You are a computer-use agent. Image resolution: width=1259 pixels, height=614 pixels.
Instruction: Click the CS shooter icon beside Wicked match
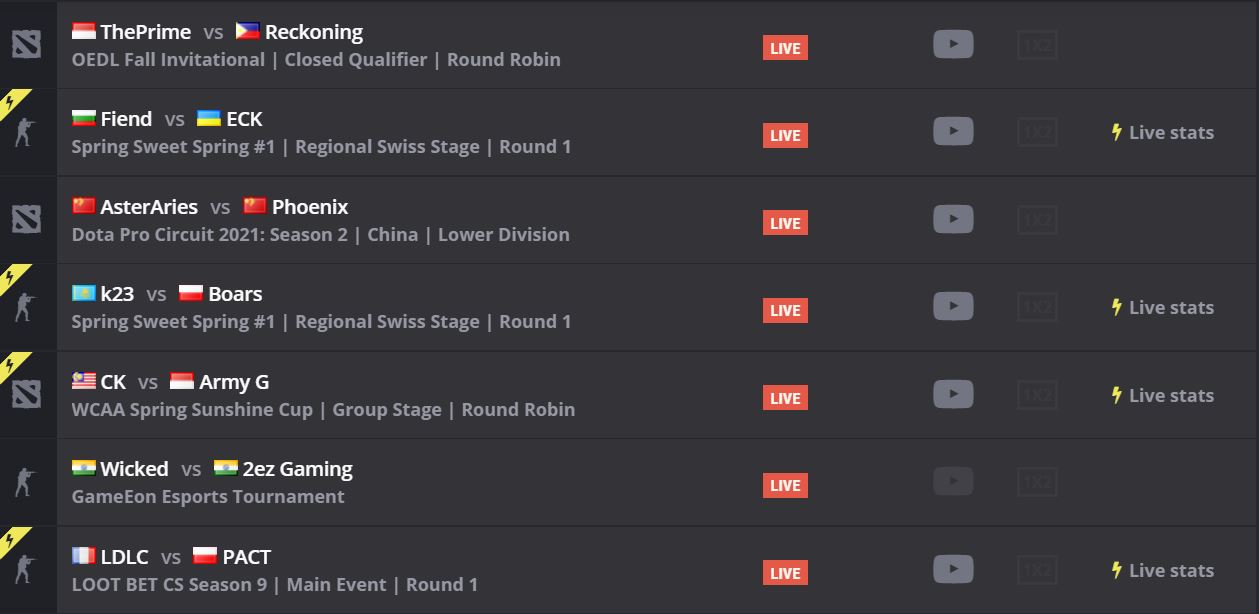[24, 482]
